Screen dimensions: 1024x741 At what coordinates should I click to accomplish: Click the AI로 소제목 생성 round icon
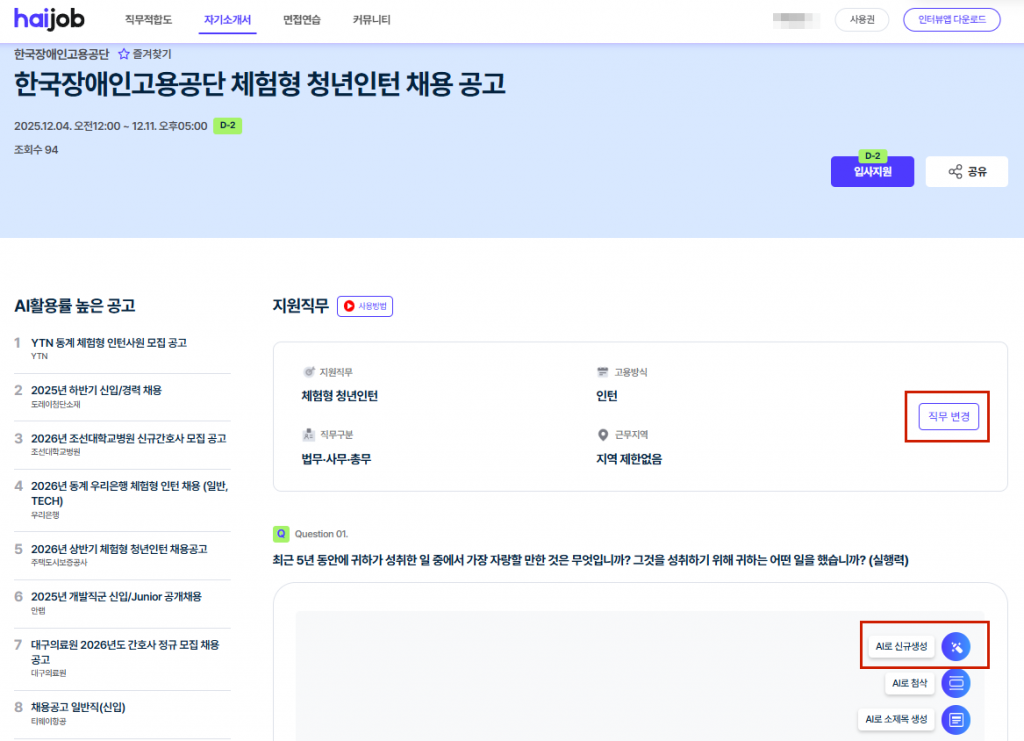[x=956, y=719]
